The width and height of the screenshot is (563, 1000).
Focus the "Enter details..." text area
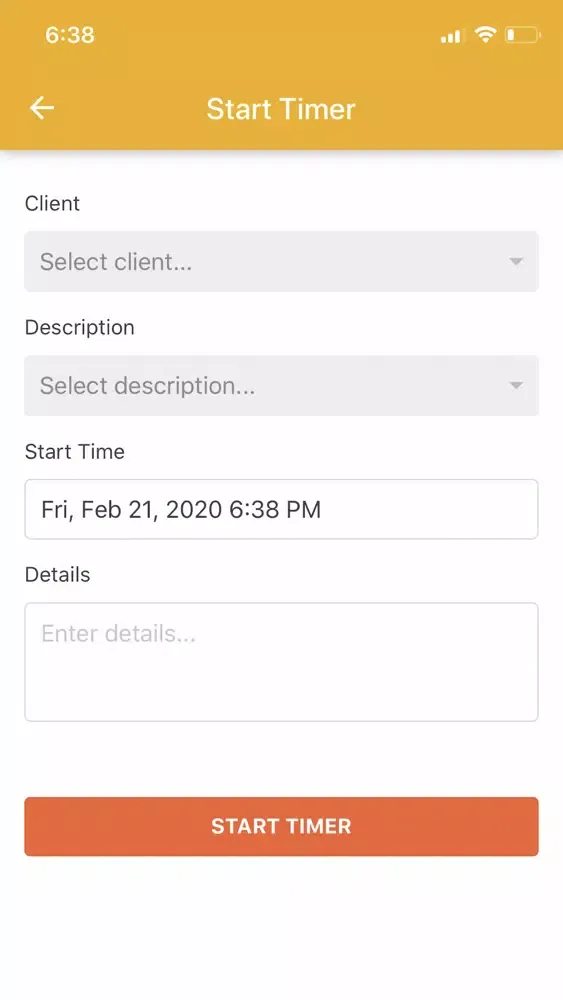pos(281,662)
